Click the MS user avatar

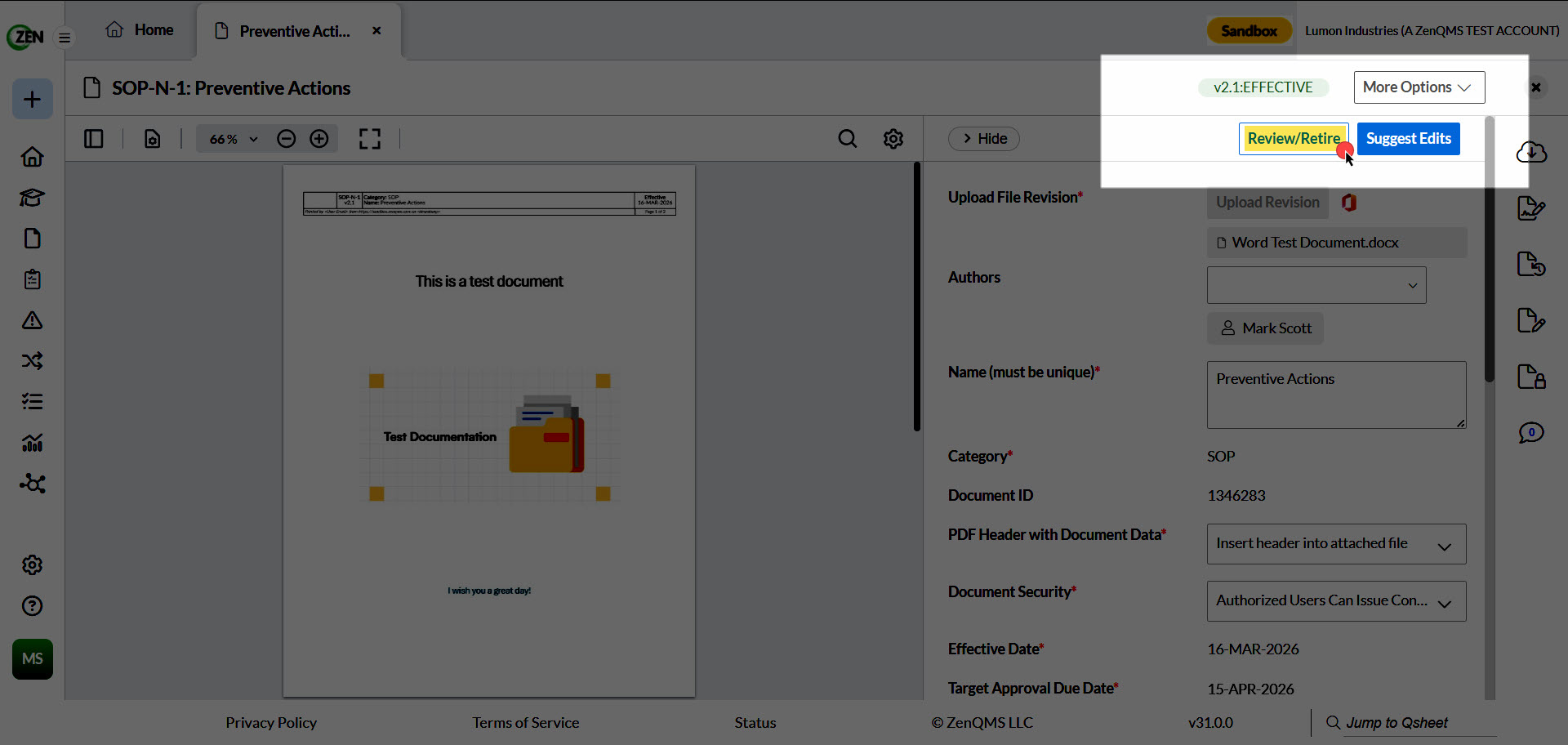(x=33, y=659)
